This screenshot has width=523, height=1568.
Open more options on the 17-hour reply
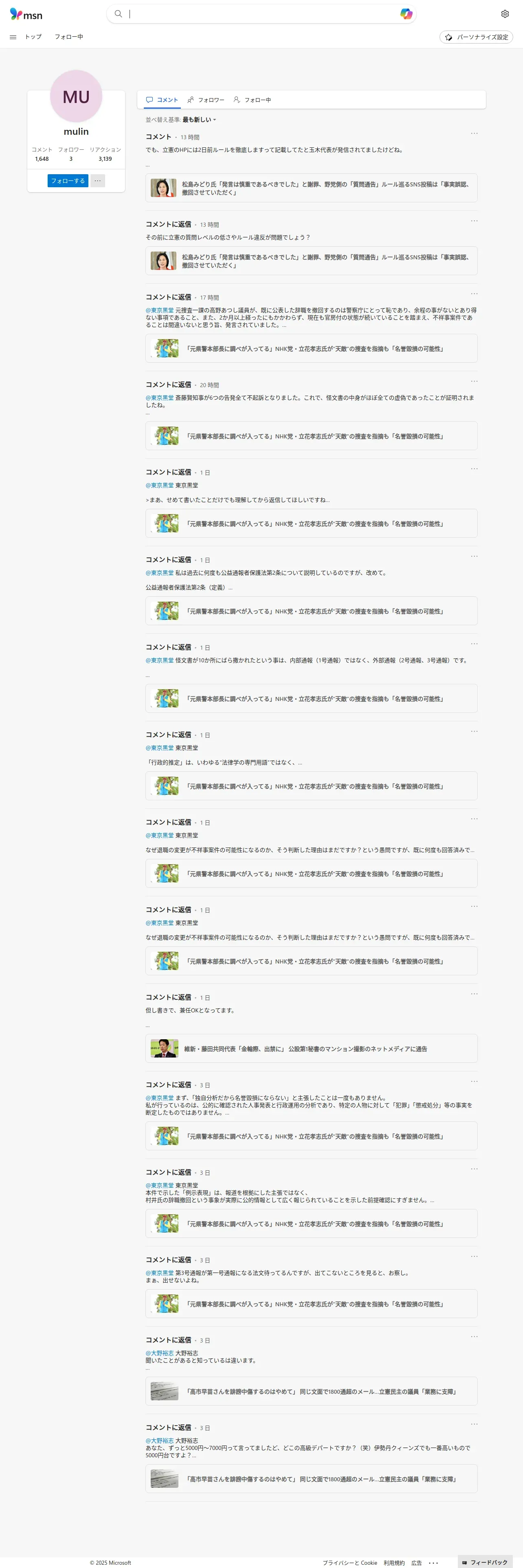click(474, 294)
